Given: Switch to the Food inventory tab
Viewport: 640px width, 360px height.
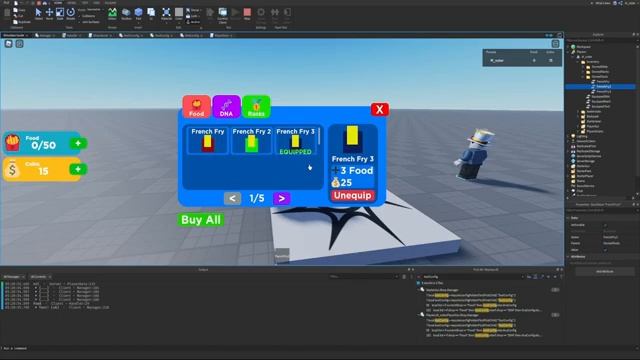Looking at the screenshot, I should [x=196, y=107].
